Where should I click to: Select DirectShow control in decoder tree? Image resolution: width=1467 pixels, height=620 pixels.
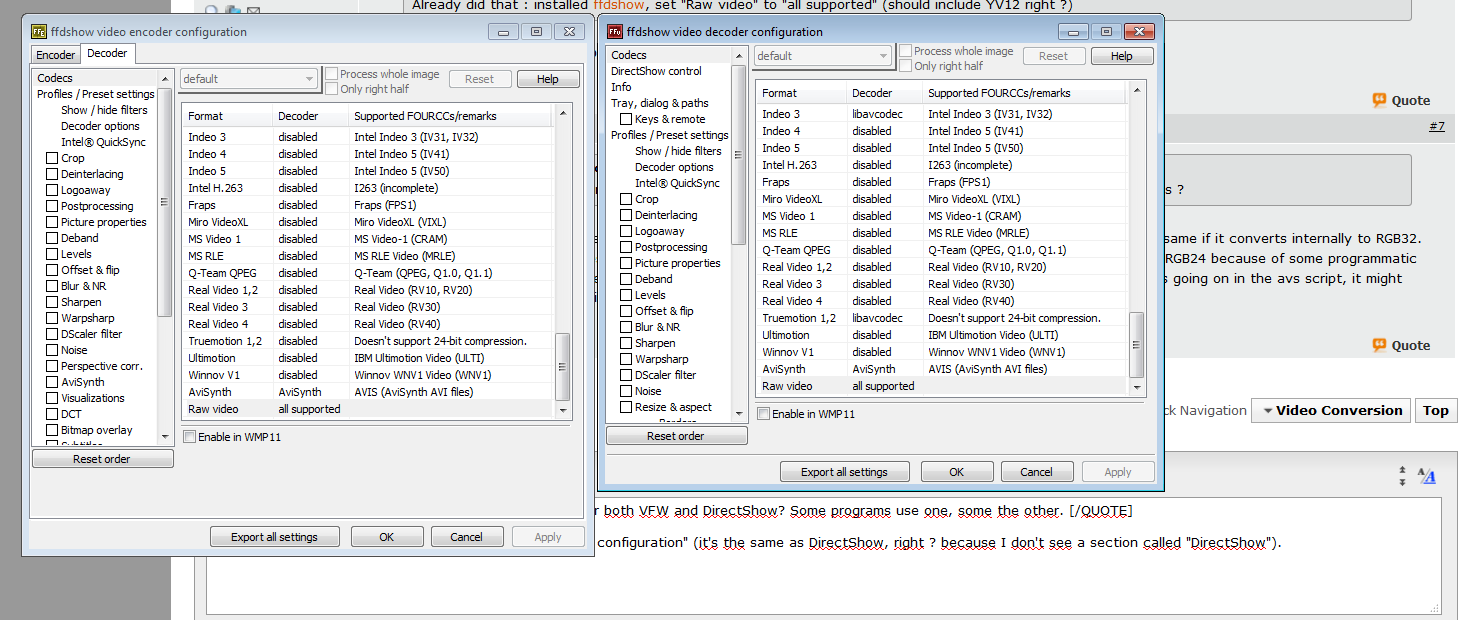(657, 71)
